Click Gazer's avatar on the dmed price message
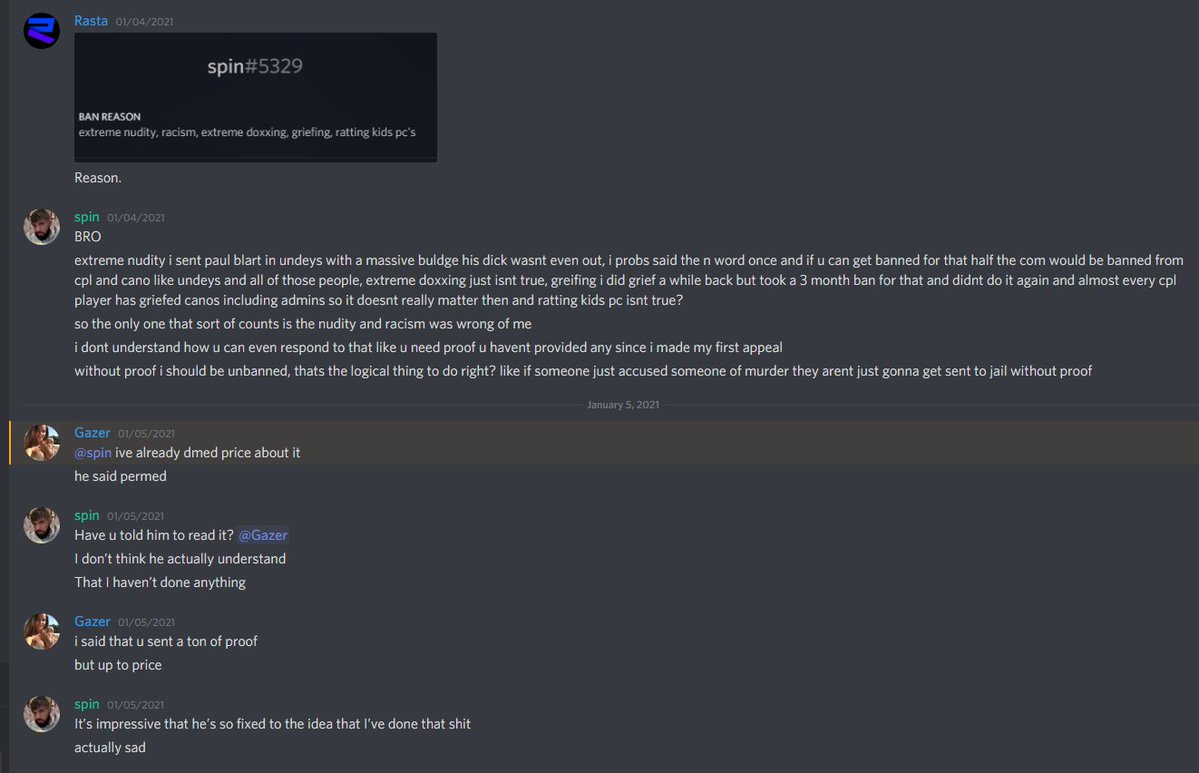 point(42,443)
